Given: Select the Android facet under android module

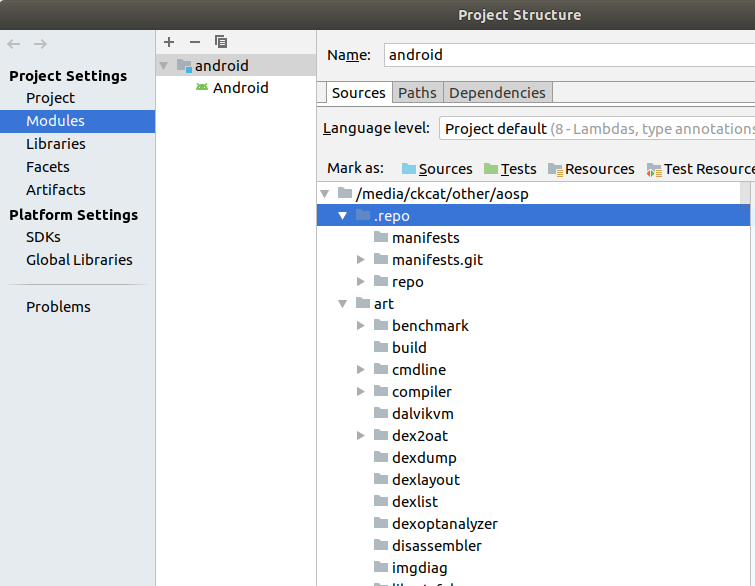Looking at the screenshot, I should 240,88.
